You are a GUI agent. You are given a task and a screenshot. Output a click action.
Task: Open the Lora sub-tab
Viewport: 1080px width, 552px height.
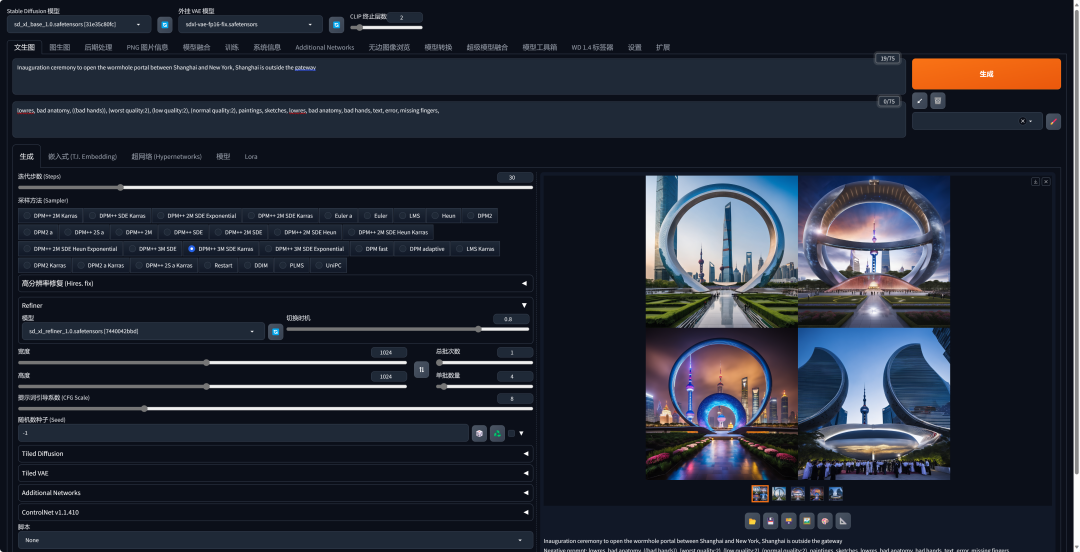[251, 156]
